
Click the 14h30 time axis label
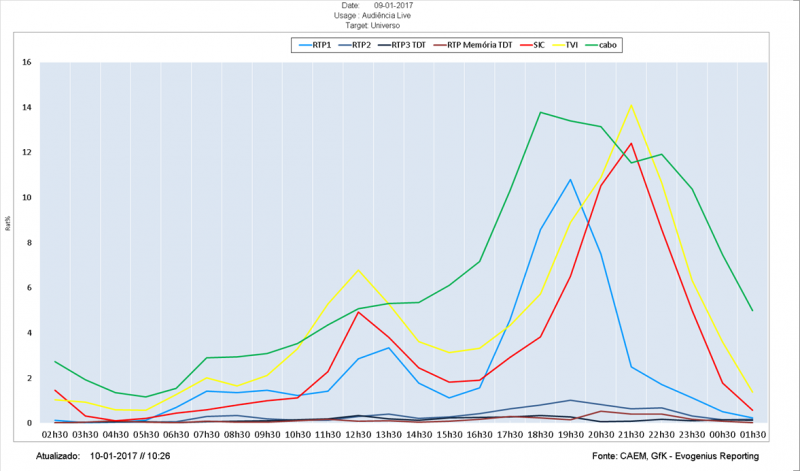pyautogui.click(x=419, y=435)
